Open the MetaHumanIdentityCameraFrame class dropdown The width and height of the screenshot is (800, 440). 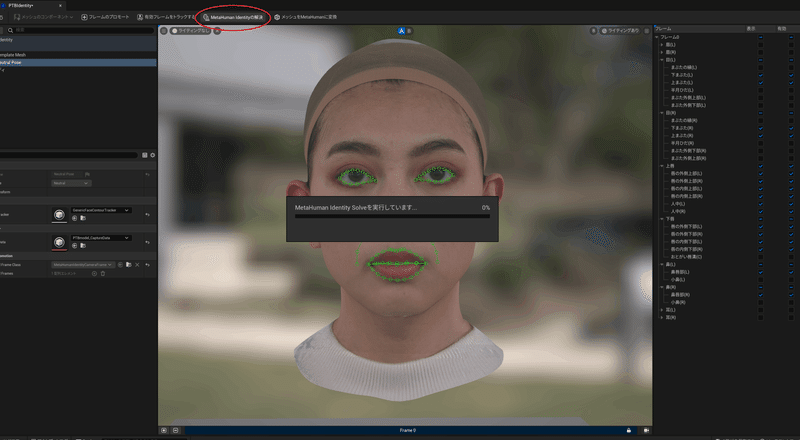coord(83,265)
